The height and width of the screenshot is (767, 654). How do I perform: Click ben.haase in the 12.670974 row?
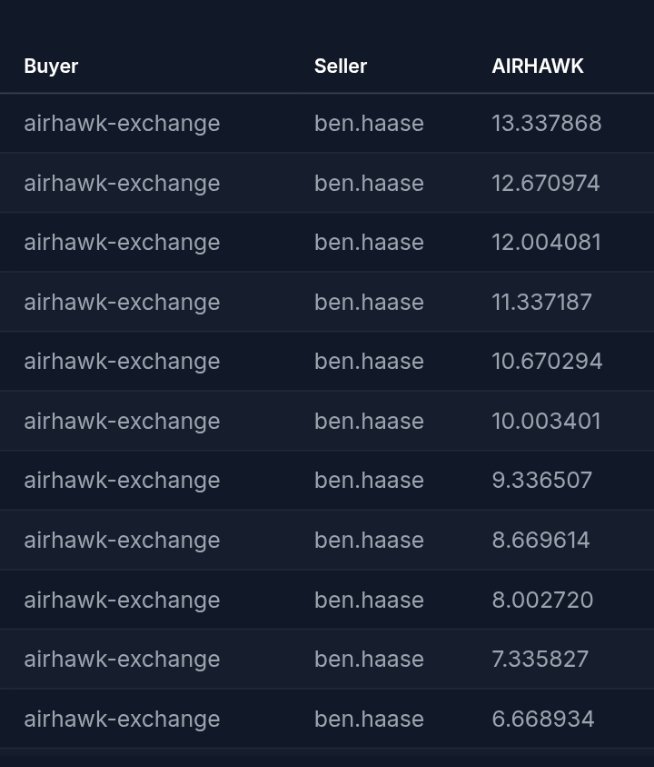[x=369, y=183]
